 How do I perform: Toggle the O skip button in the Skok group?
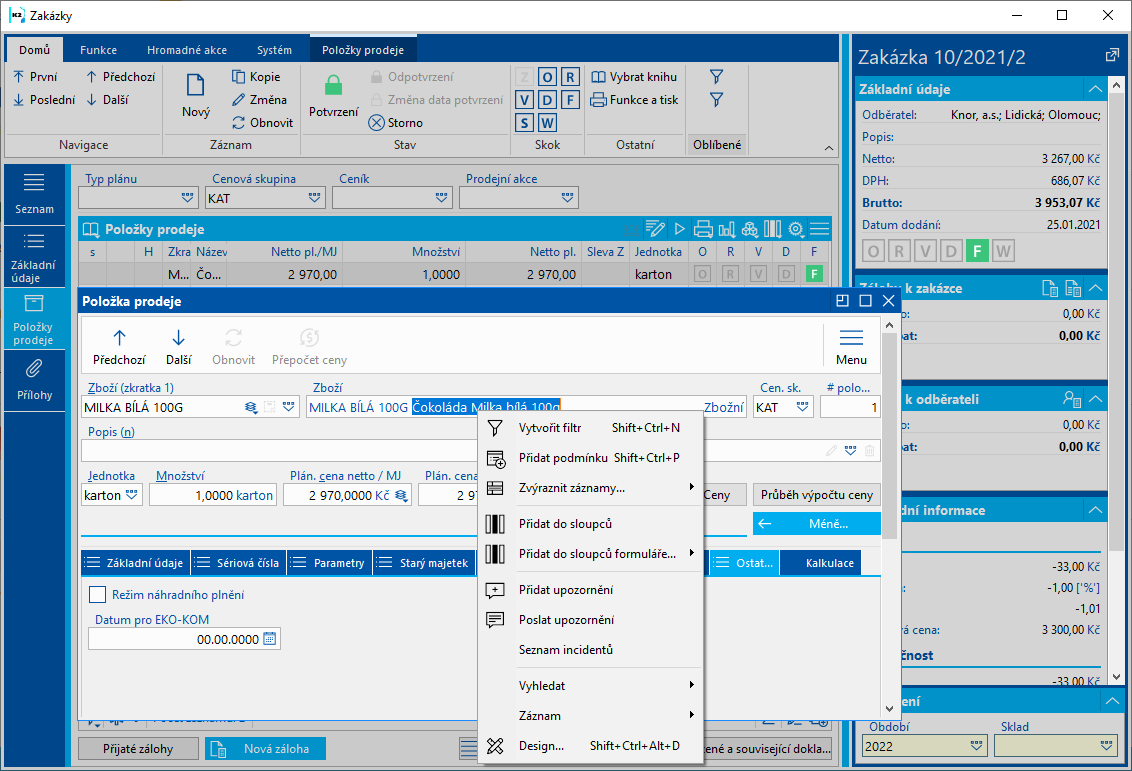[547, 77]
